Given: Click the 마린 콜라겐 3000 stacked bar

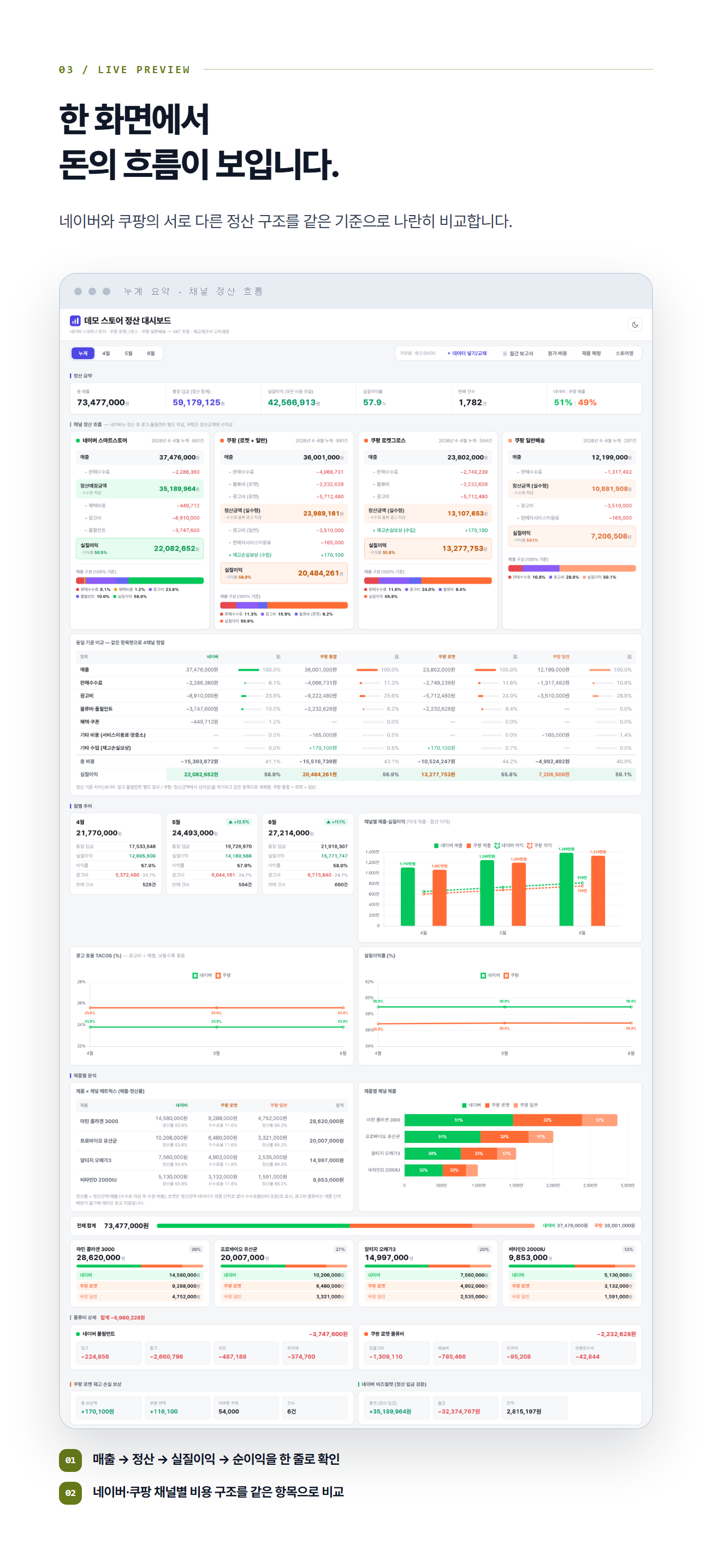Looking at the screenshot, I should pos(511,1119).
